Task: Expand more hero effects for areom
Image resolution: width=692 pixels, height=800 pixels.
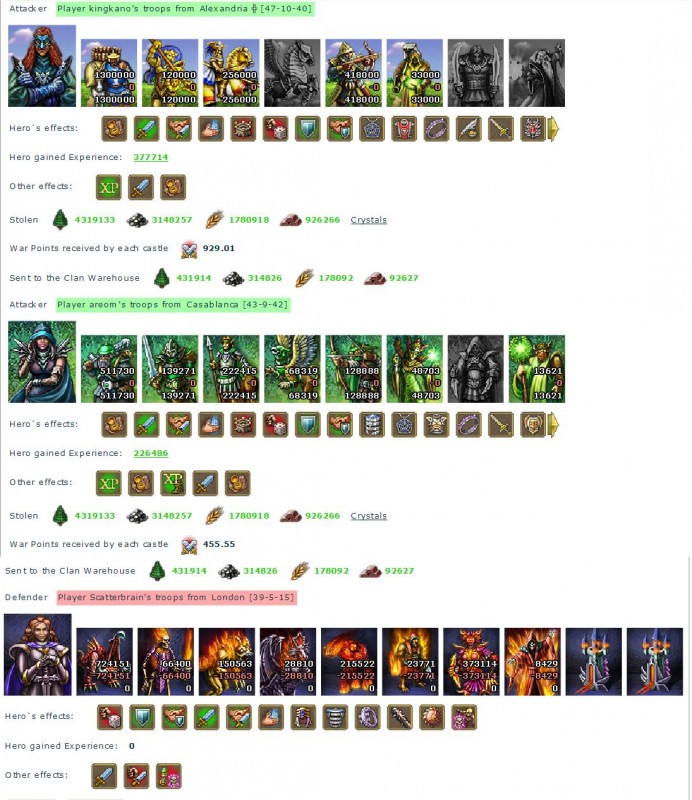Action: coord(553,424)
